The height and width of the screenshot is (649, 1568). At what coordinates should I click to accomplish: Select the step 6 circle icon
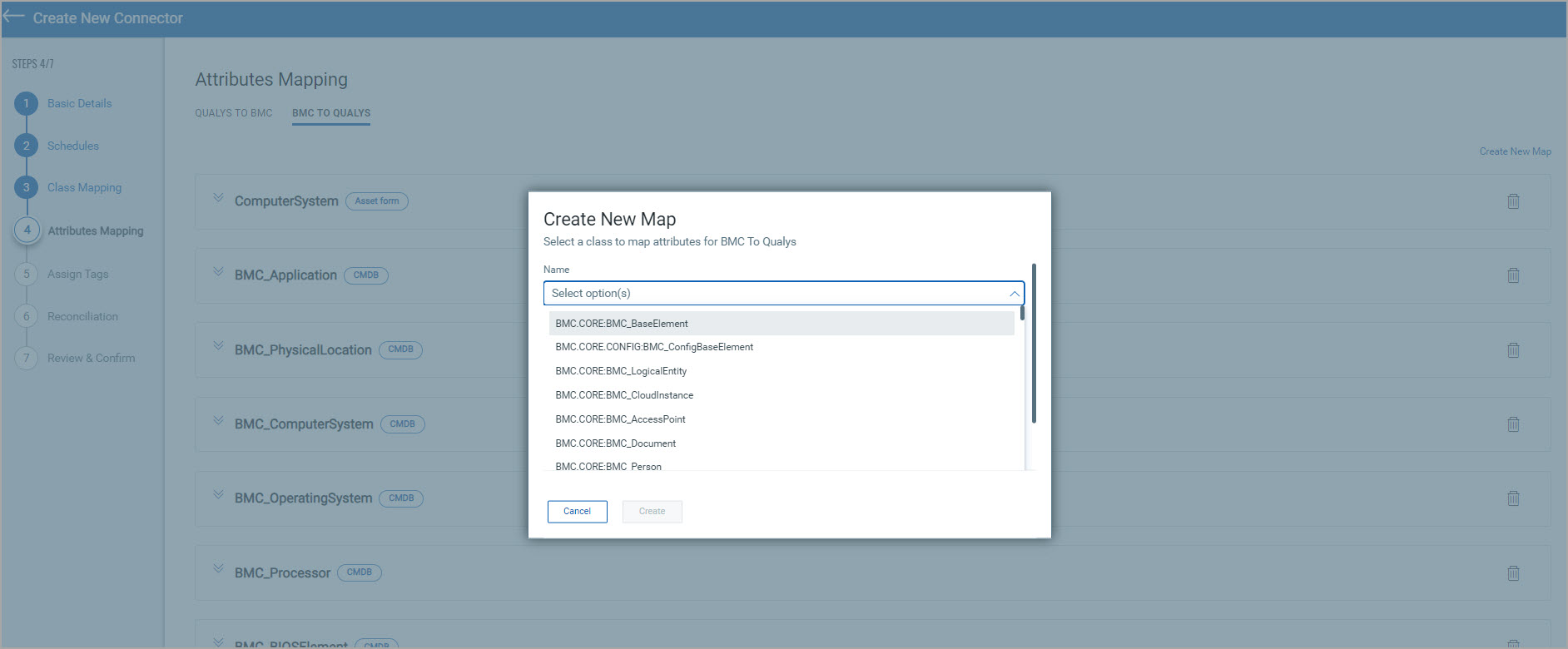pyautogui.click(x=27, y=316)
